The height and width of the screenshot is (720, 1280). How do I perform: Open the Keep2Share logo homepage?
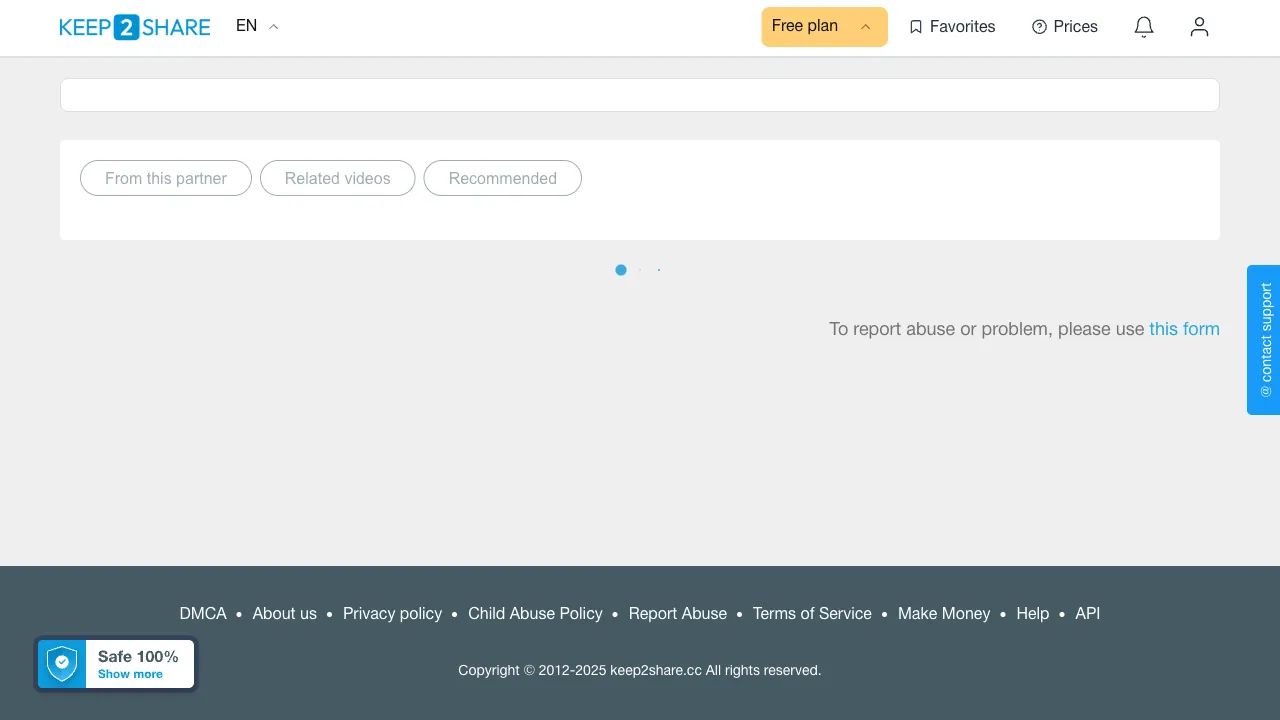point(135,27)
